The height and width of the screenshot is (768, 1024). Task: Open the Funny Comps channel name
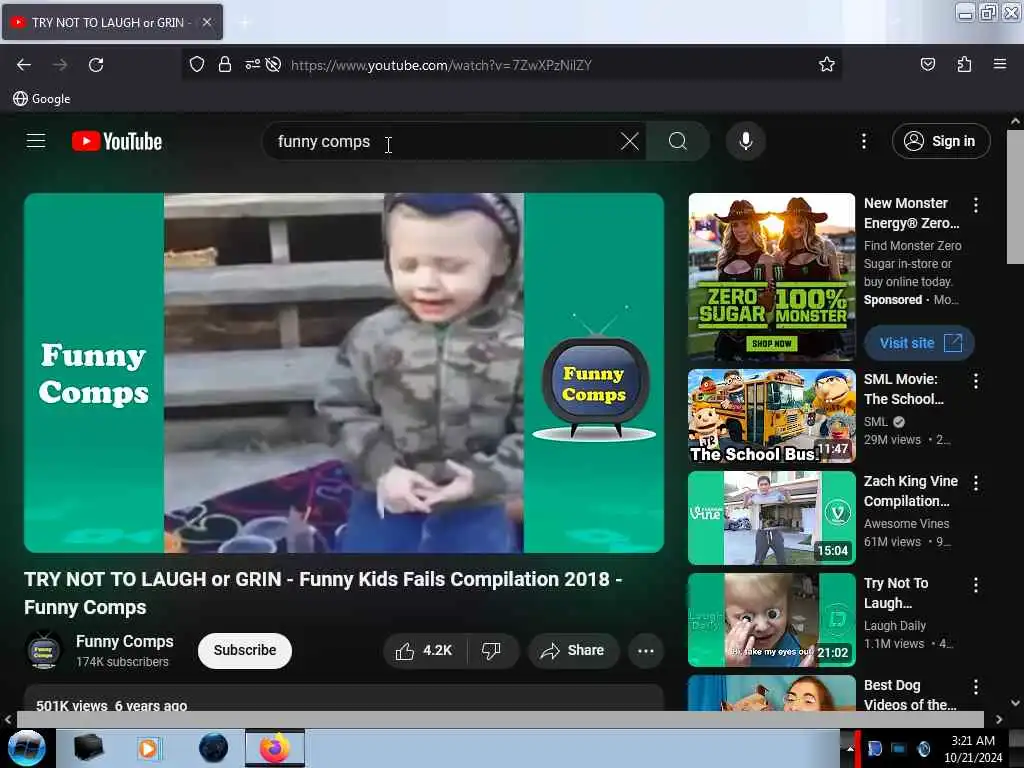[125, 641]
